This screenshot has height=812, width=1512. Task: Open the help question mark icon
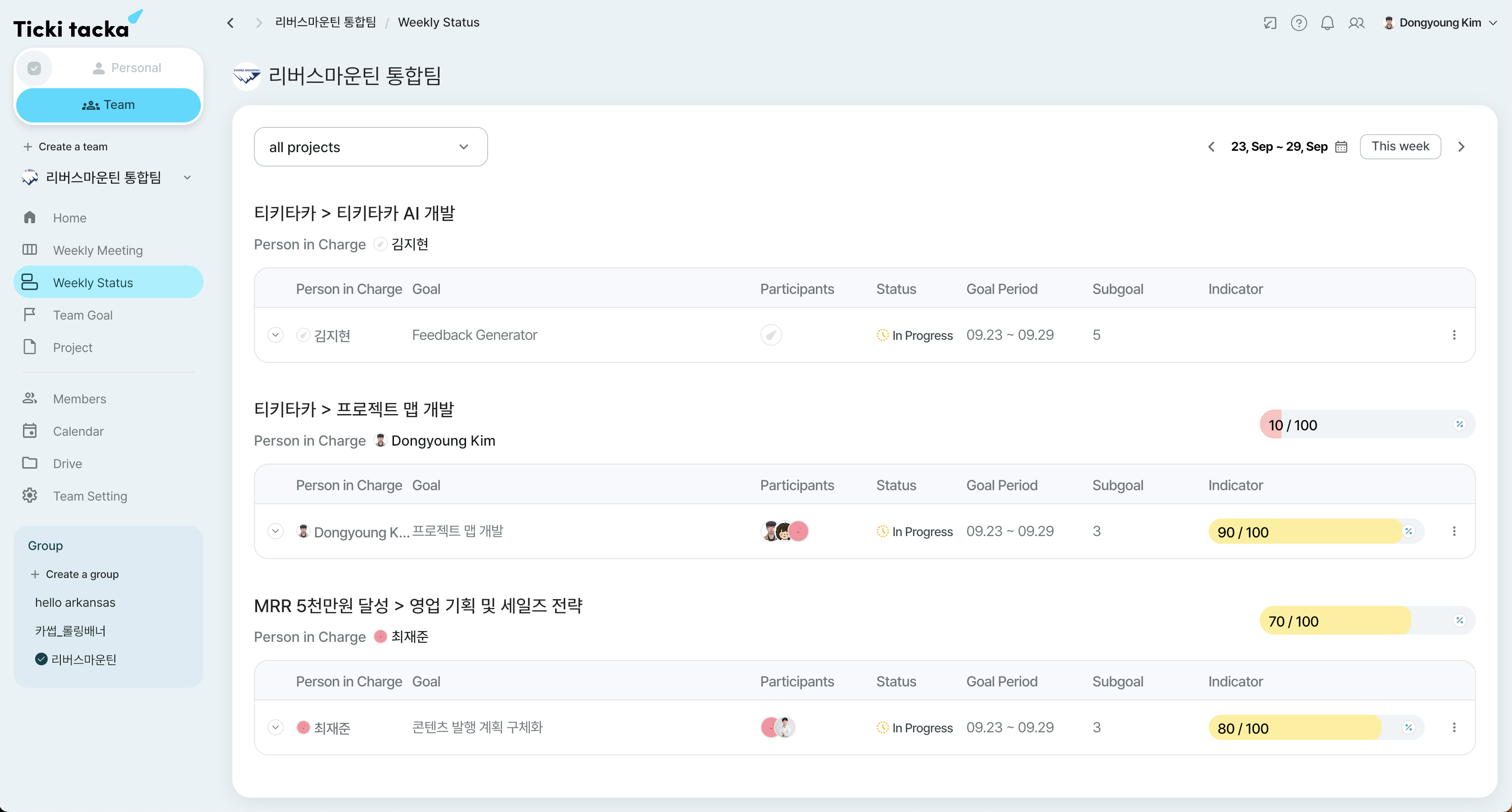coord(1299,23)
